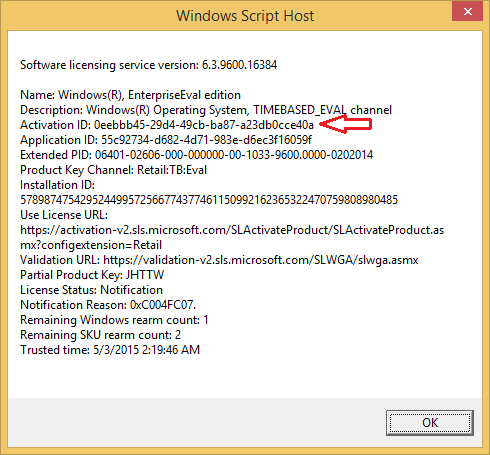Click Notification Reason: 0xC004FC07 line
Image resolution: width=490 pixels, height=455 pixels.
(x=108, y=305)
